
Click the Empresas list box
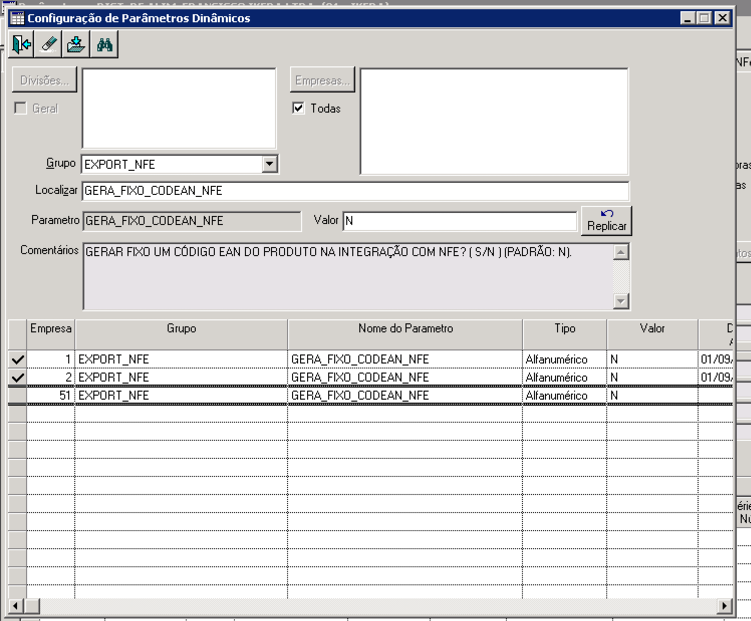click(x=494, y=121)
